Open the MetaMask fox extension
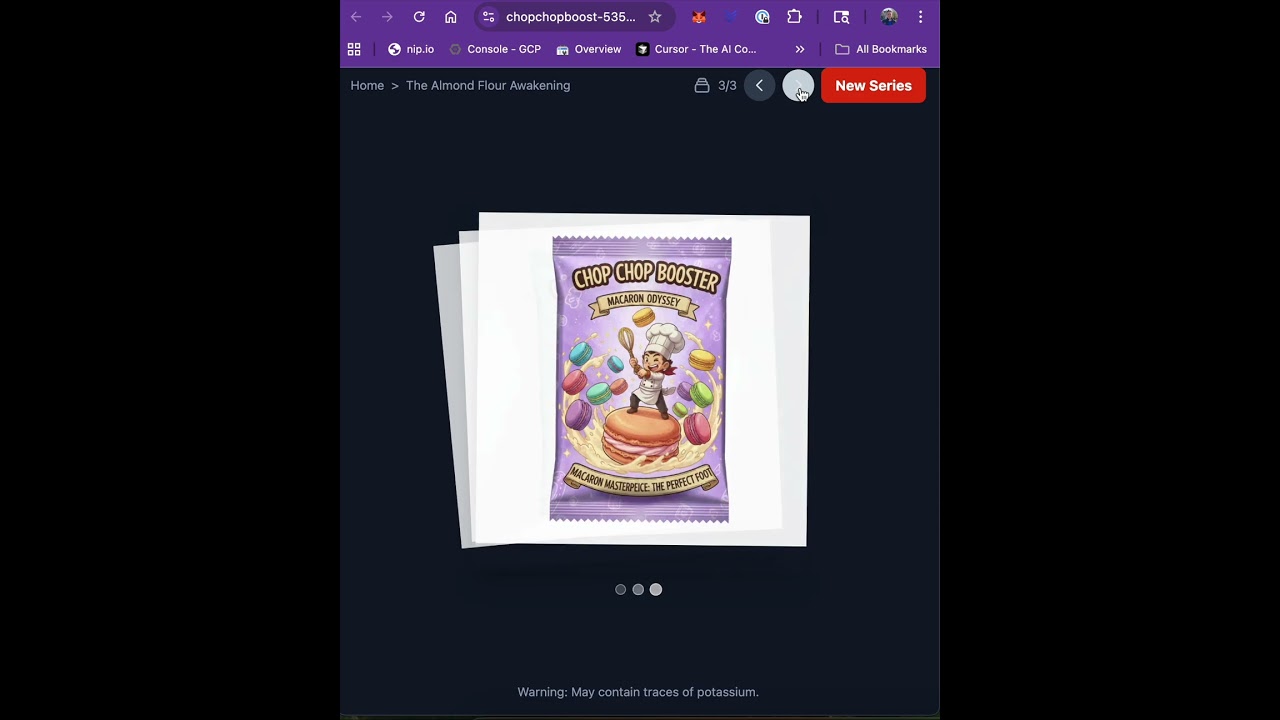Image resolution: width=1280 pixels, height=720 pixels. coord(699,17)
